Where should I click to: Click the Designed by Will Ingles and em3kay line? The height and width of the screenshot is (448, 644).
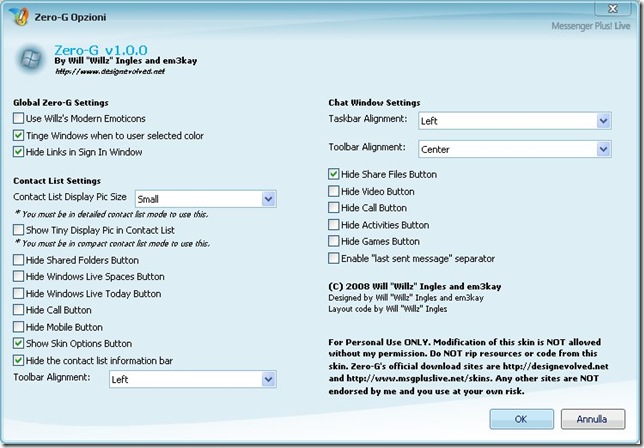click(x=406, y=298)
